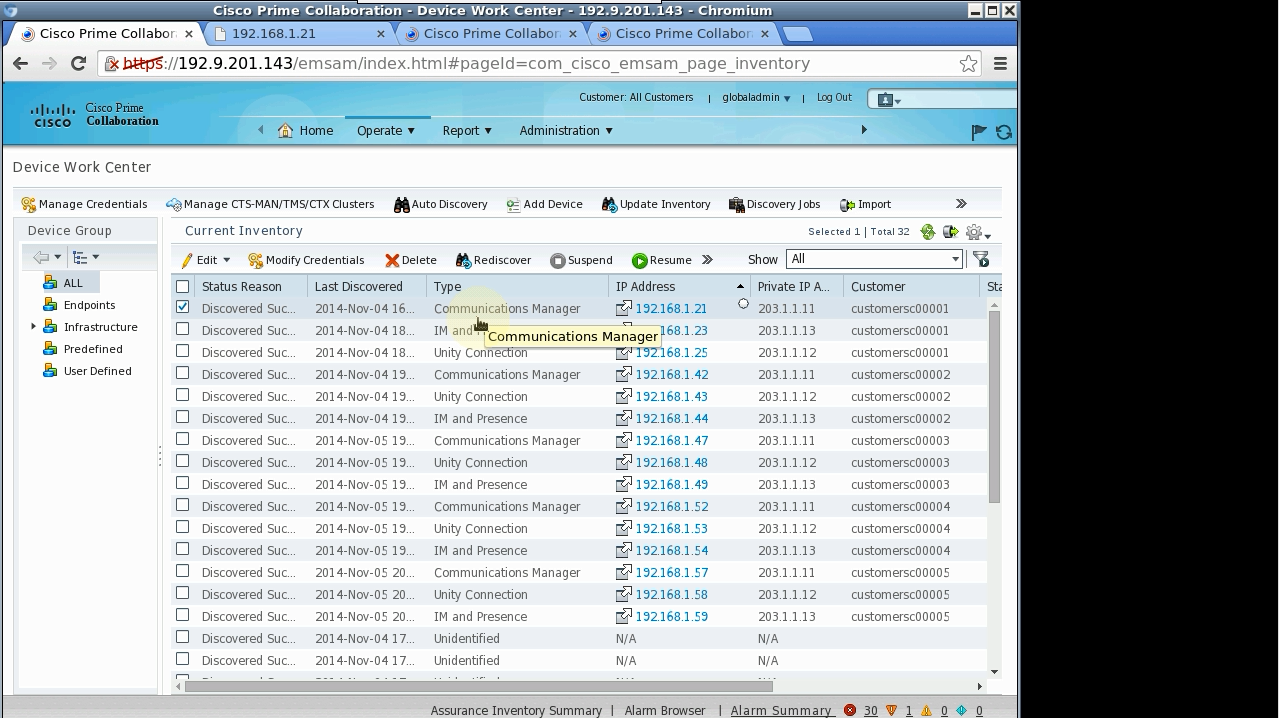Screen dimensions: 1279x718
Task: Show more device toolbar actions after Import
Action: 961,204
